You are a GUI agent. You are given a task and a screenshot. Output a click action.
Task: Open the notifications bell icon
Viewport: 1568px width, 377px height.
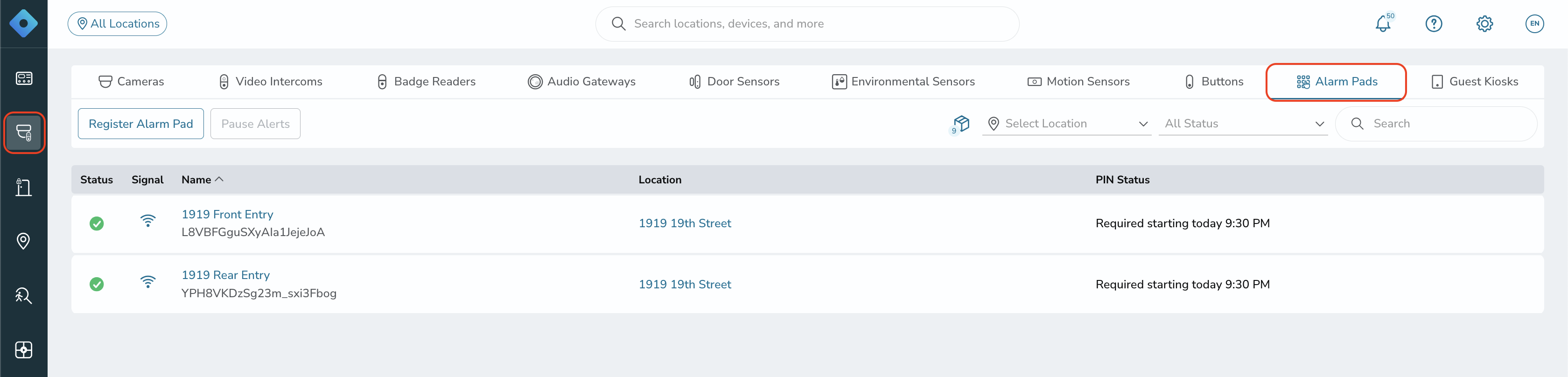coord(1383,24)
